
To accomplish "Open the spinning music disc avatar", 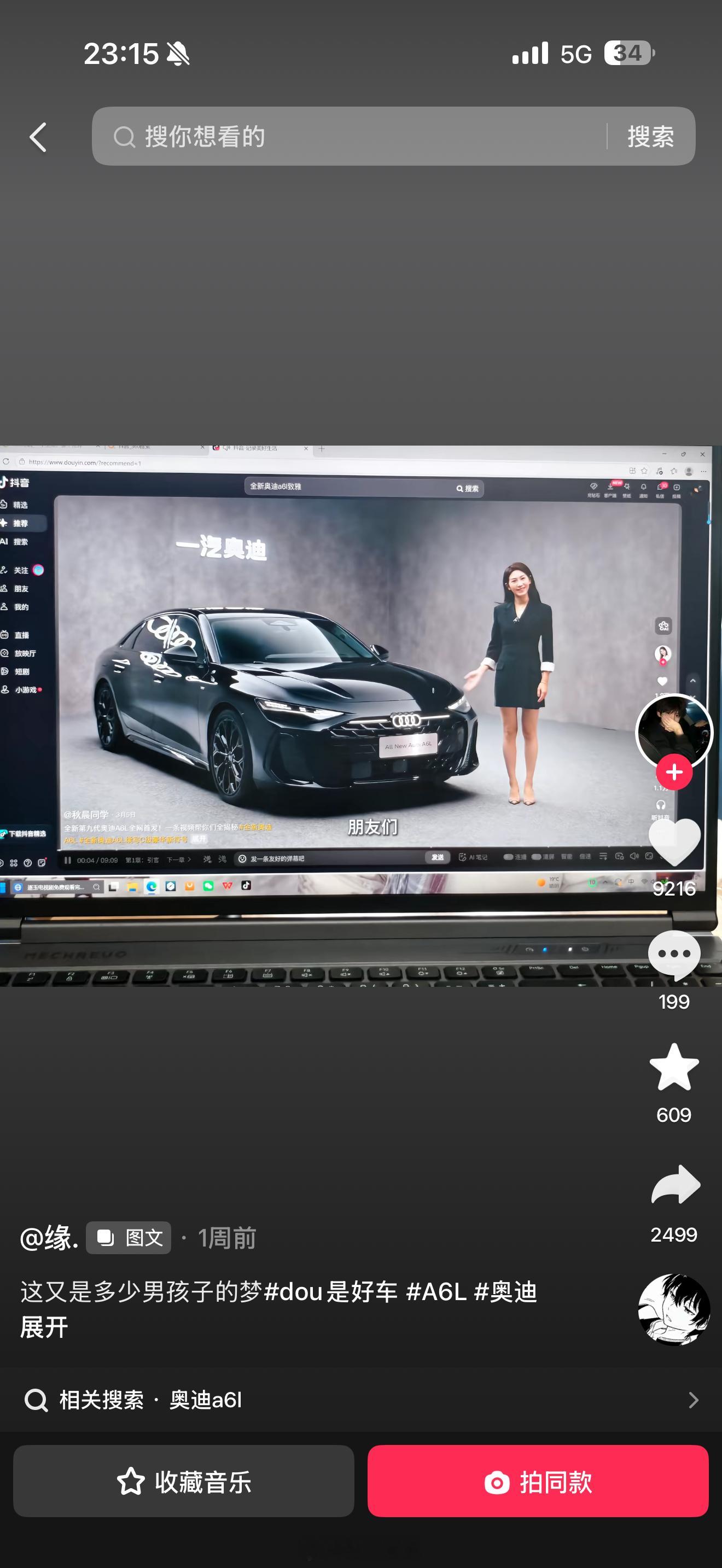I will [x=674, y=1309].
